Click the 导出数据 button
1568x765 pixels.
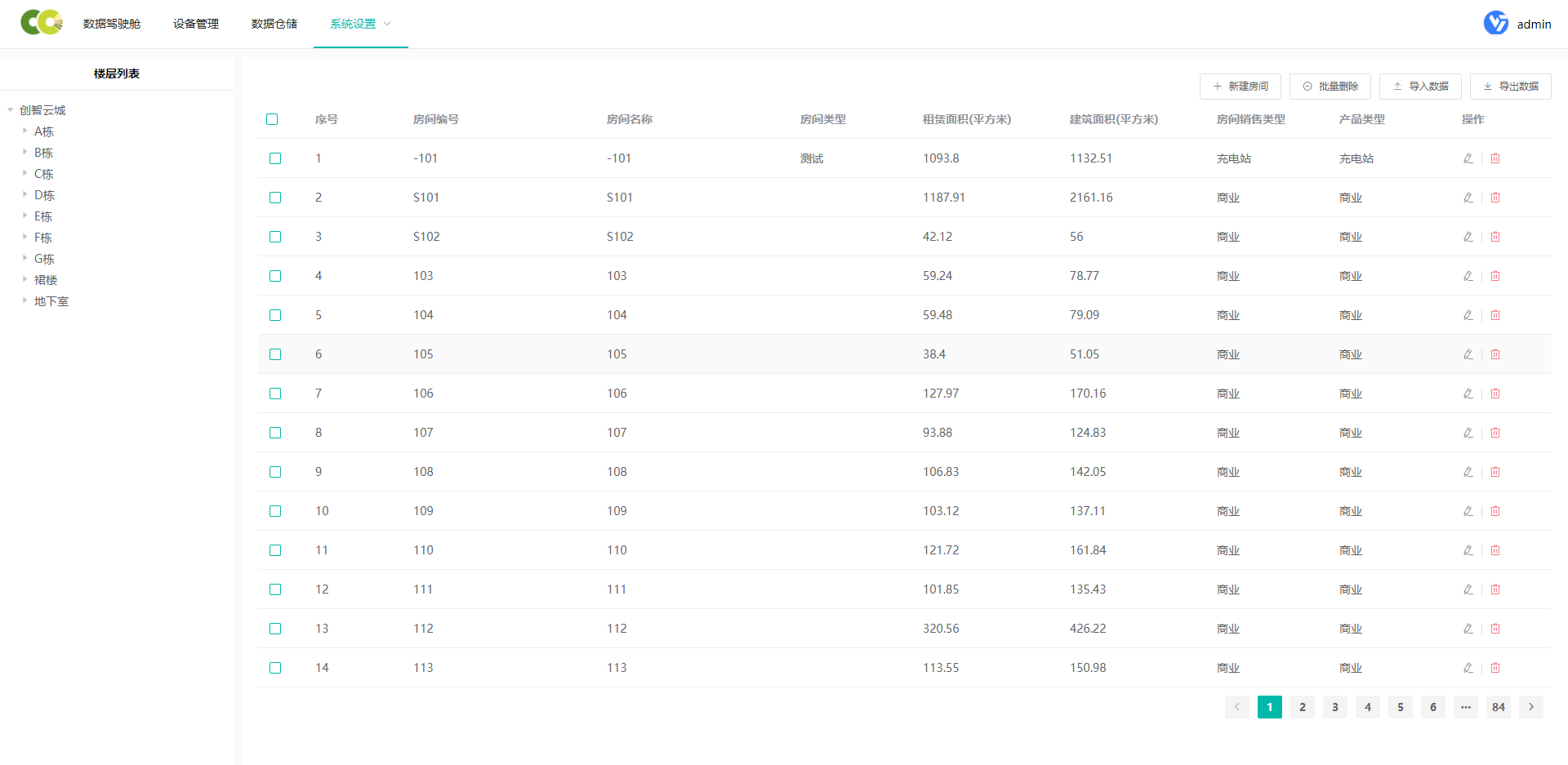(1510, 87)
